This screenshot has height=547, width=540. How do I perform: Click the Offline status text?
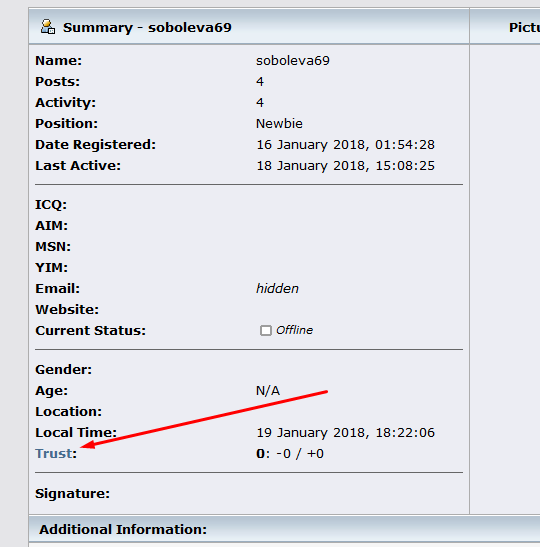coord(294,330)
